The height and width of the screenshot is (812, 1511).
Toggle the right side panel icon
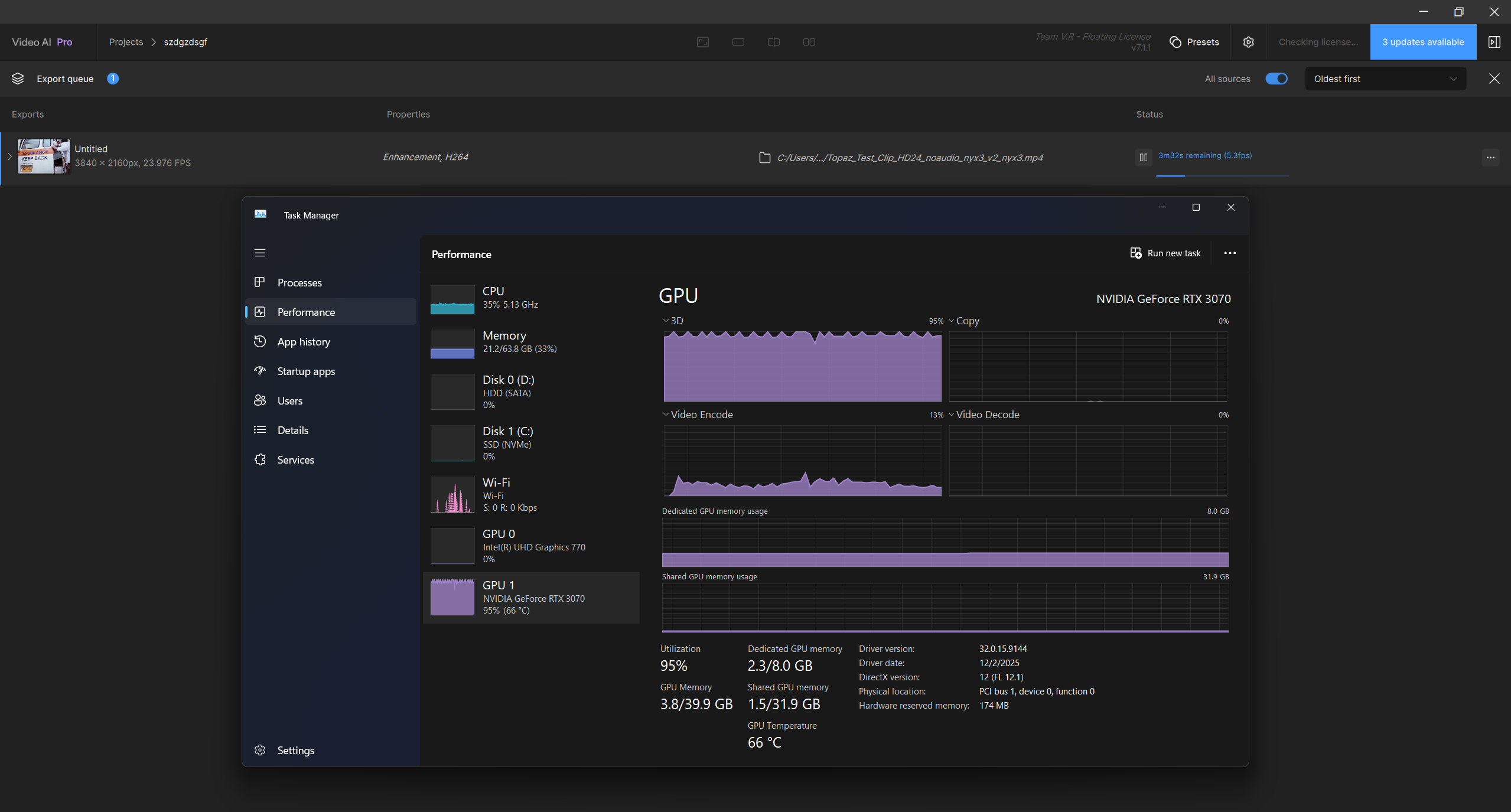pyautogui.click(x=1494, y=42)
